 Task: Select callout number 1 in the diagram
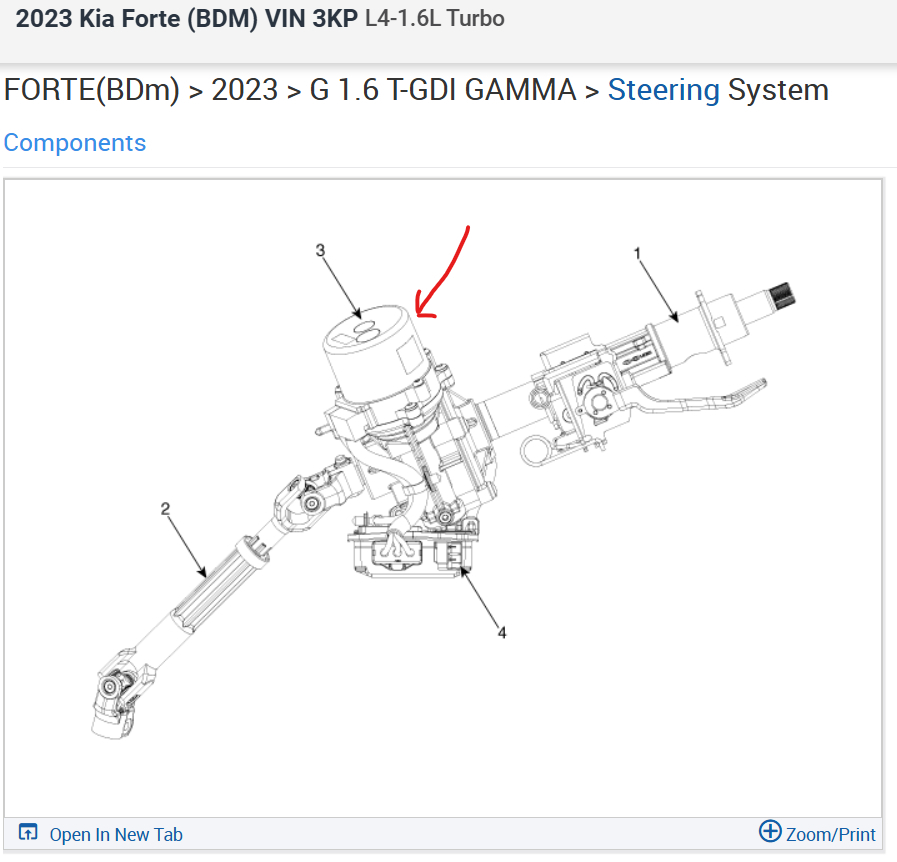[x=637, y=253]
